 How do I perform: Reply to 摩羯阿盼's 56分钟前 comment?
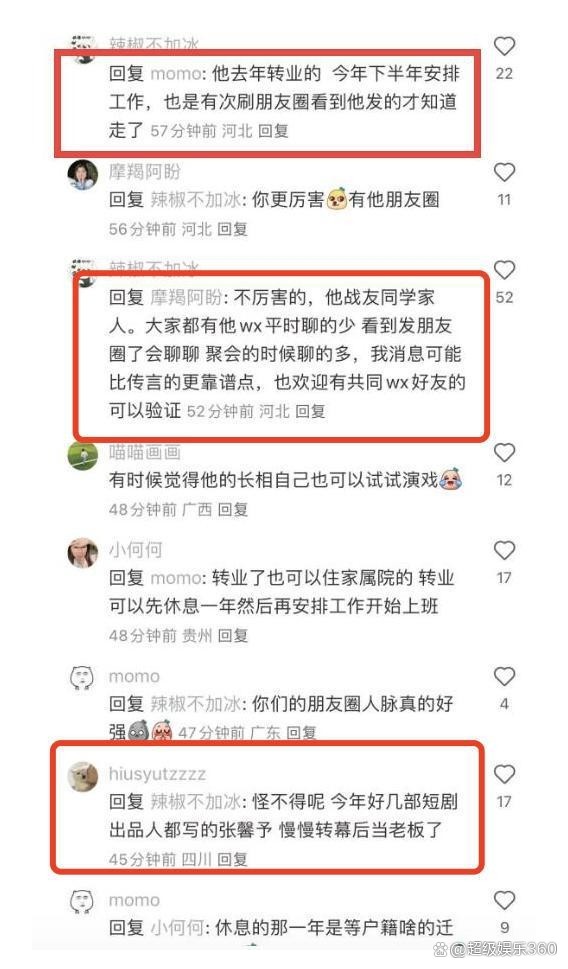(233, 229)
